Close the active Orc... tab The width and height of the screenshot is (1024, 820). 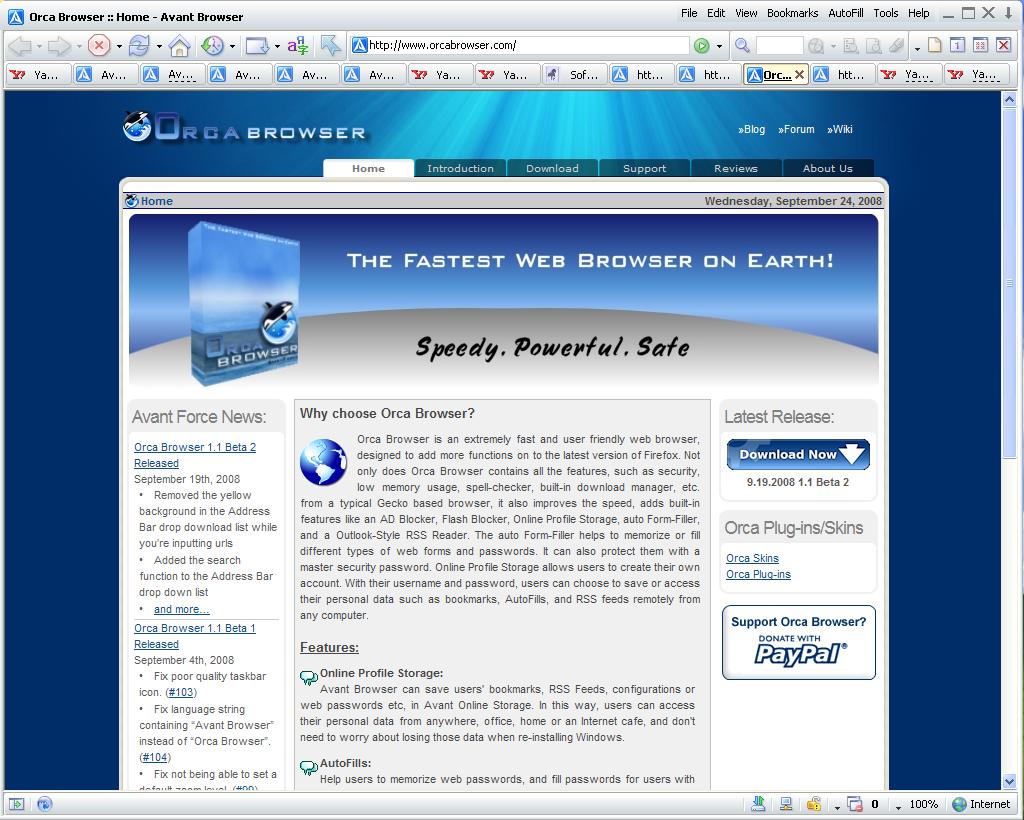pos(799,75)
